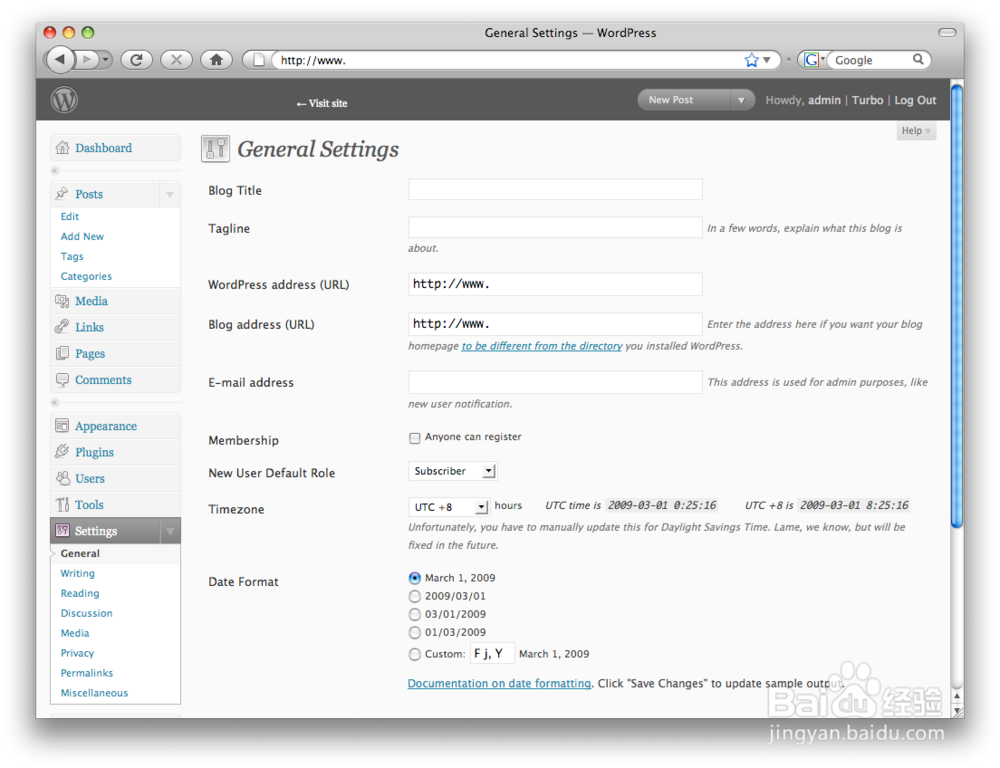Click the Visit site link
1000x768 pixels.
coord(322,103)
